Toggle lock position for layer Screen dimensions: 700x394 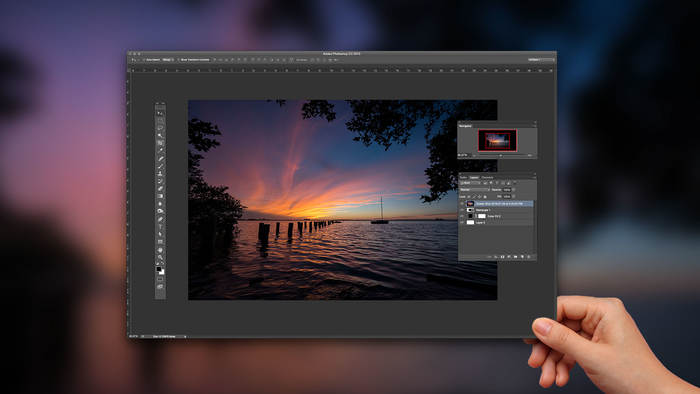[x=479, y=197]
